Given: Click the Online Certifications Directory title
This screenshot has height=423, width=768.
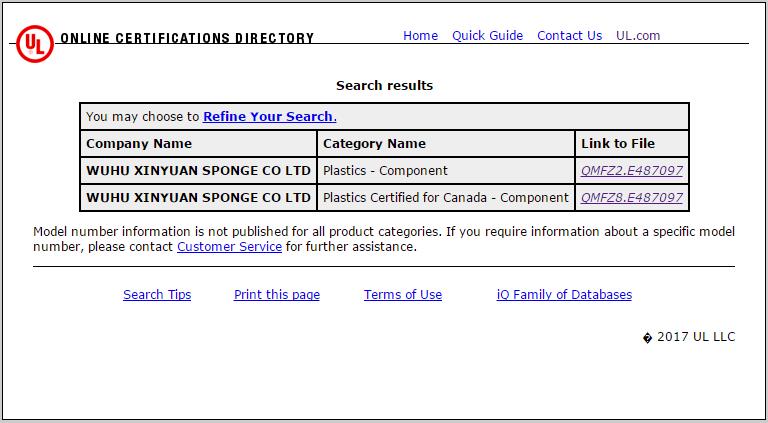Looking at the screenshot, I should [187, 39].
